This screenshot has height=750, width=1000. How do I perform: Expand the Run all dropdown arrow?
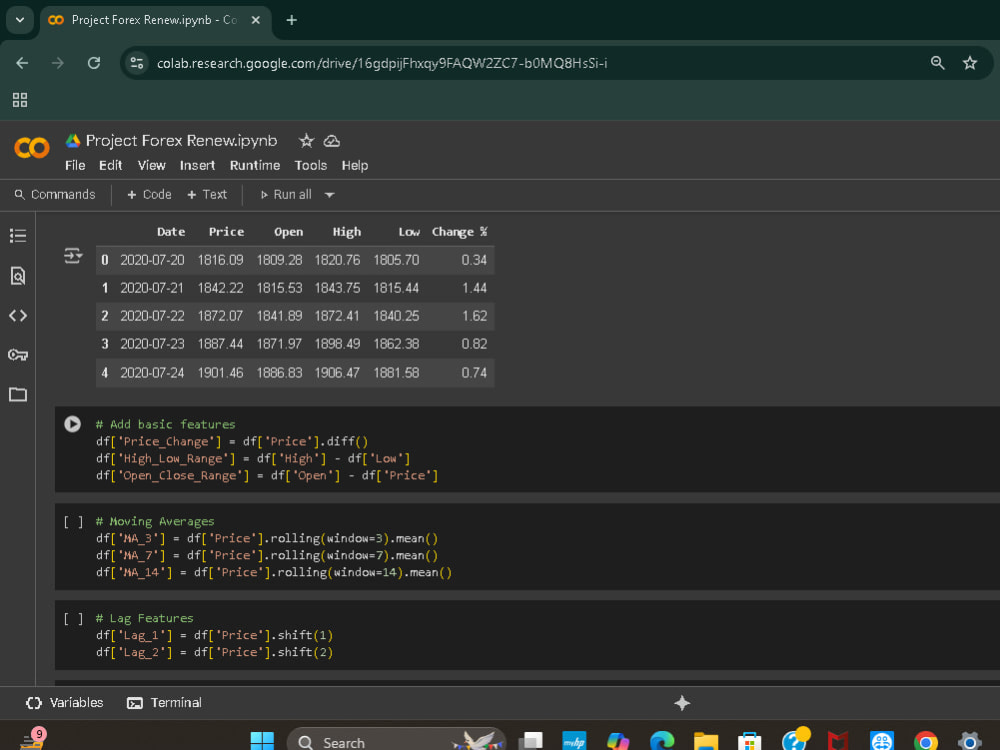point(330,195)
